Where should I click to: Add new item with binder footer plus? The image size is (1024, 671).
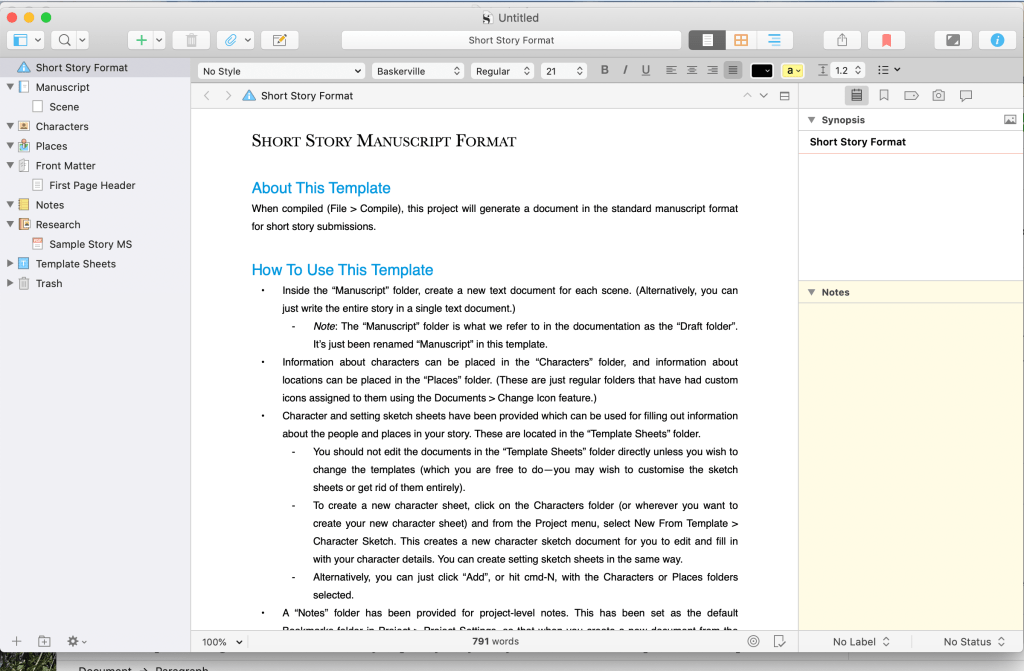pyautogui.click(x=16, y=642)
